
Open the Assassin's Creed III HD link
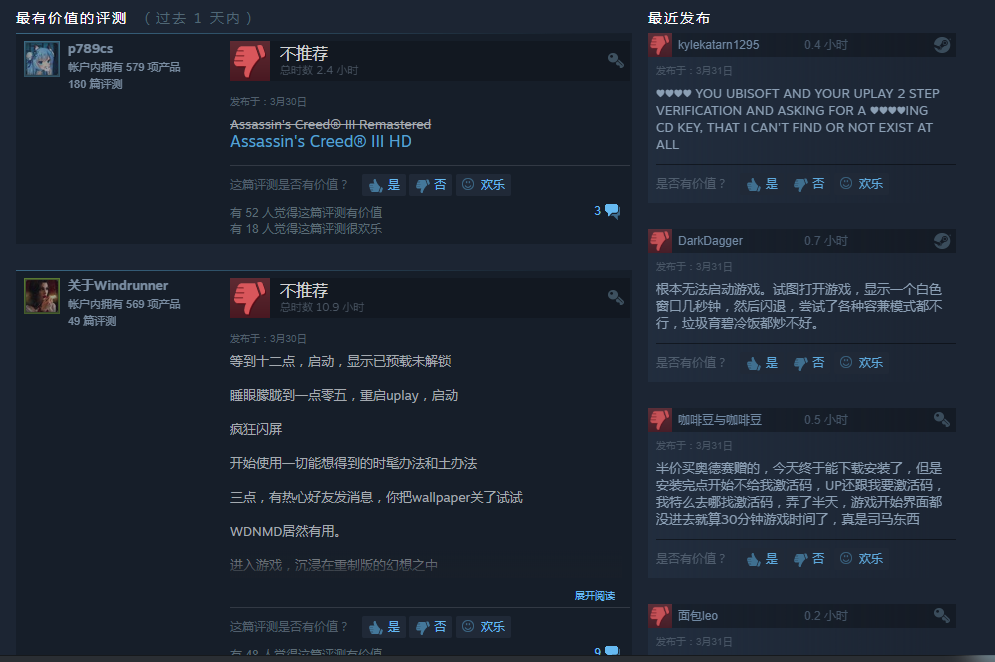320,142
